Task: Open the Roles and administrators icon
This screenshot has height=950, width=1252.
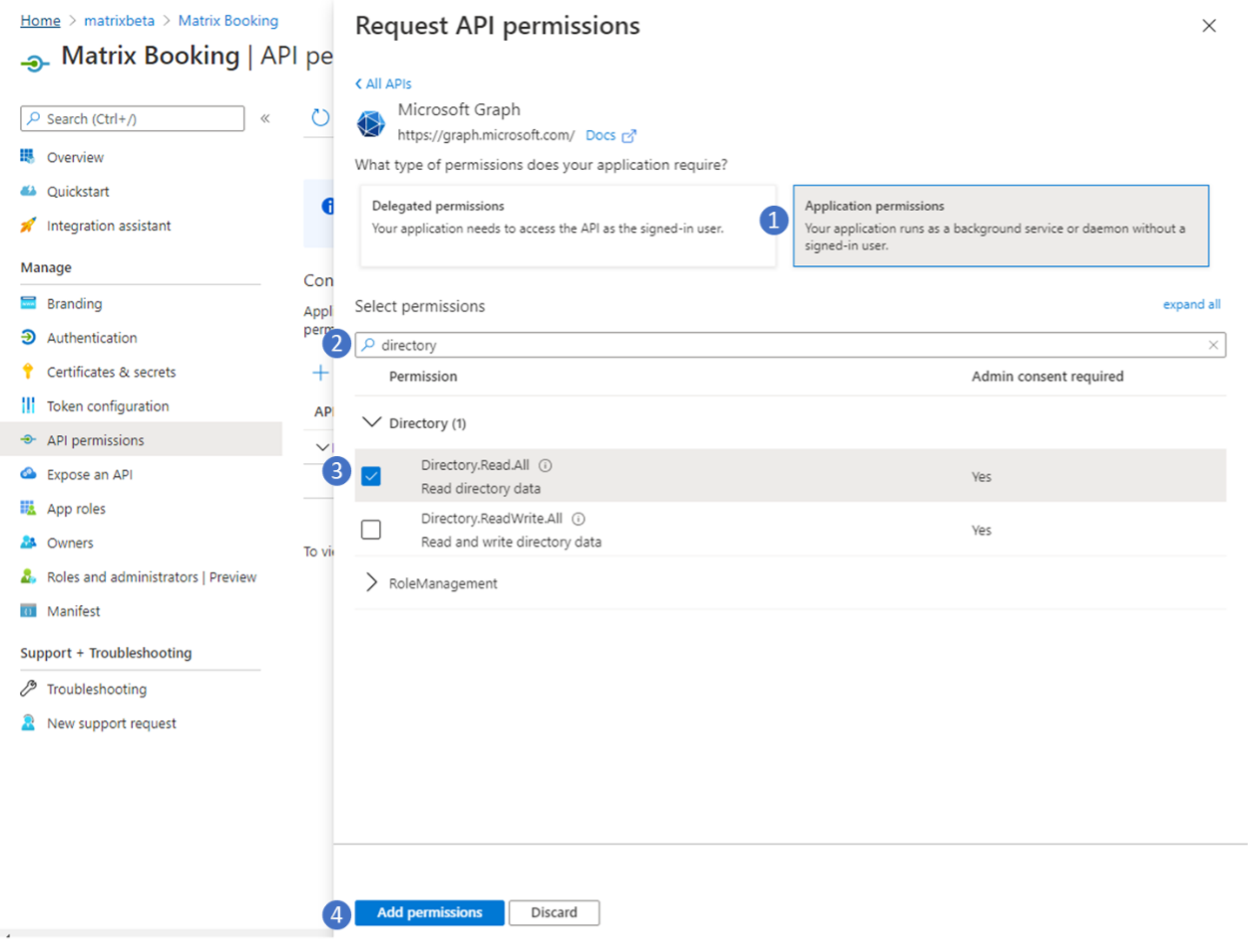Action: click(x=28, y=577)
